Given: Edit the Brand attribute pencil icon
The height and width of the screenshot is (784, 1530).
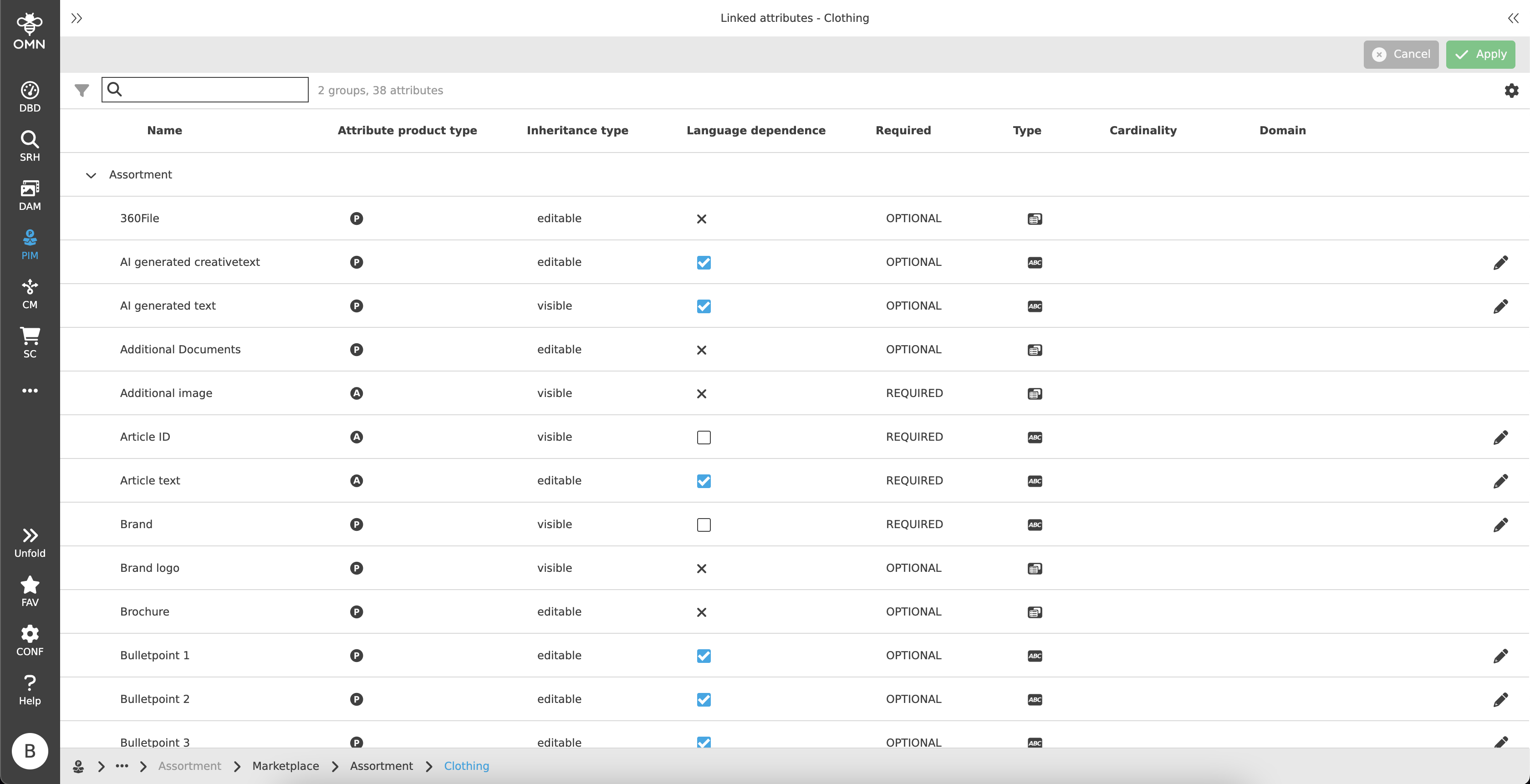Looking at the screenshot, I should pos(1500,524).
